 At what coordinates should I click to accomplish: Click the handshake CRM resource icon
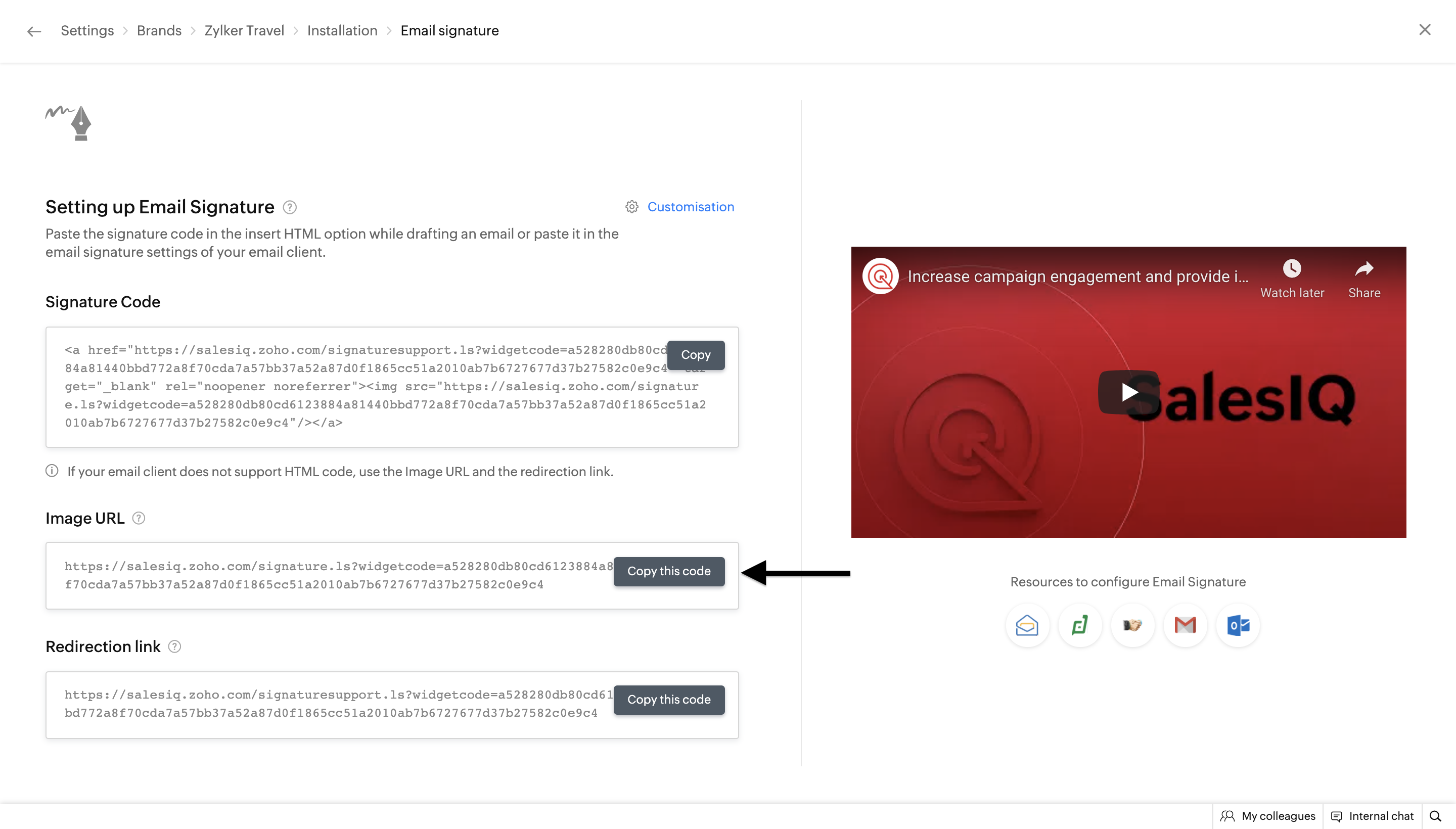(x=1132, y=625)
